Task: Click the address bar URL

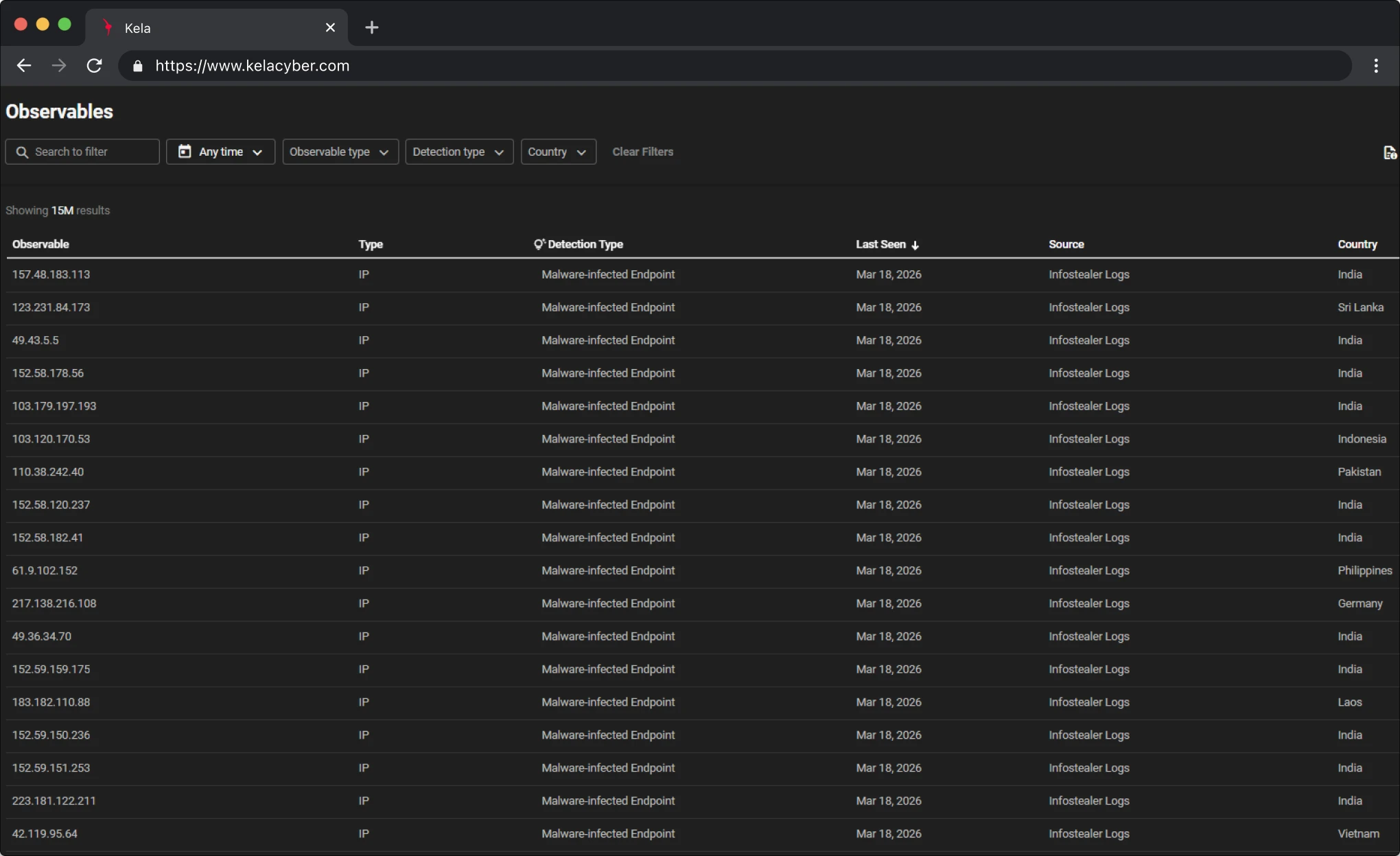Action: tap(252, 66)
